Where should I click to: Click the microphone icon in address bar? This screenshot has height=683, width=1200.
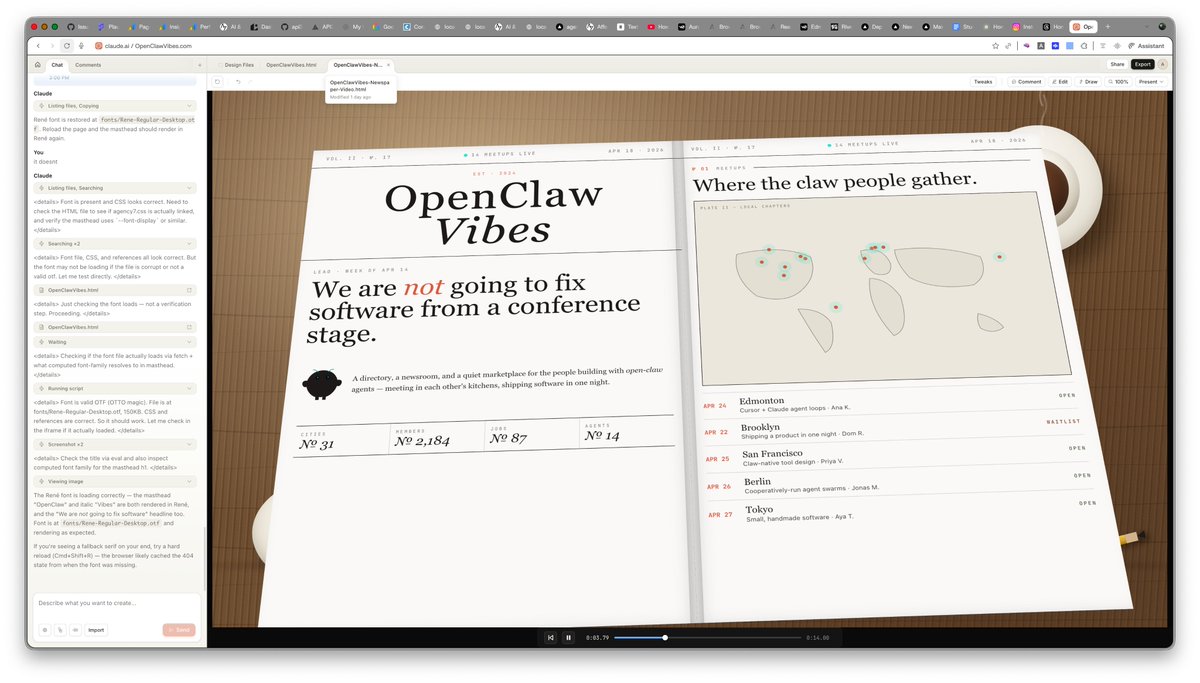(81, 45)
